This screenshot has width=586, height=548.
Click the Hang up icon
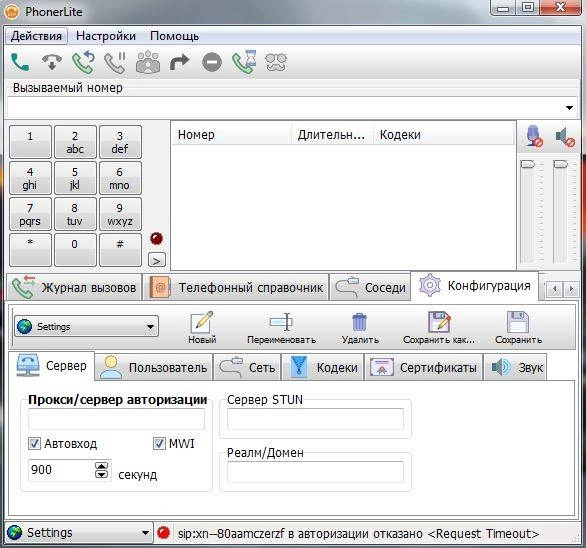(52, 62)
